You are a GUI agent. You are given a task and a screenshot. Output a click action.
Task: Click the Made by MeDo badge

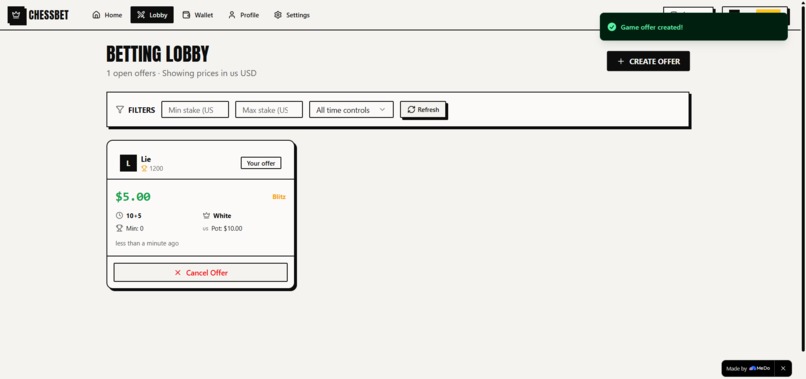(748, 368)
